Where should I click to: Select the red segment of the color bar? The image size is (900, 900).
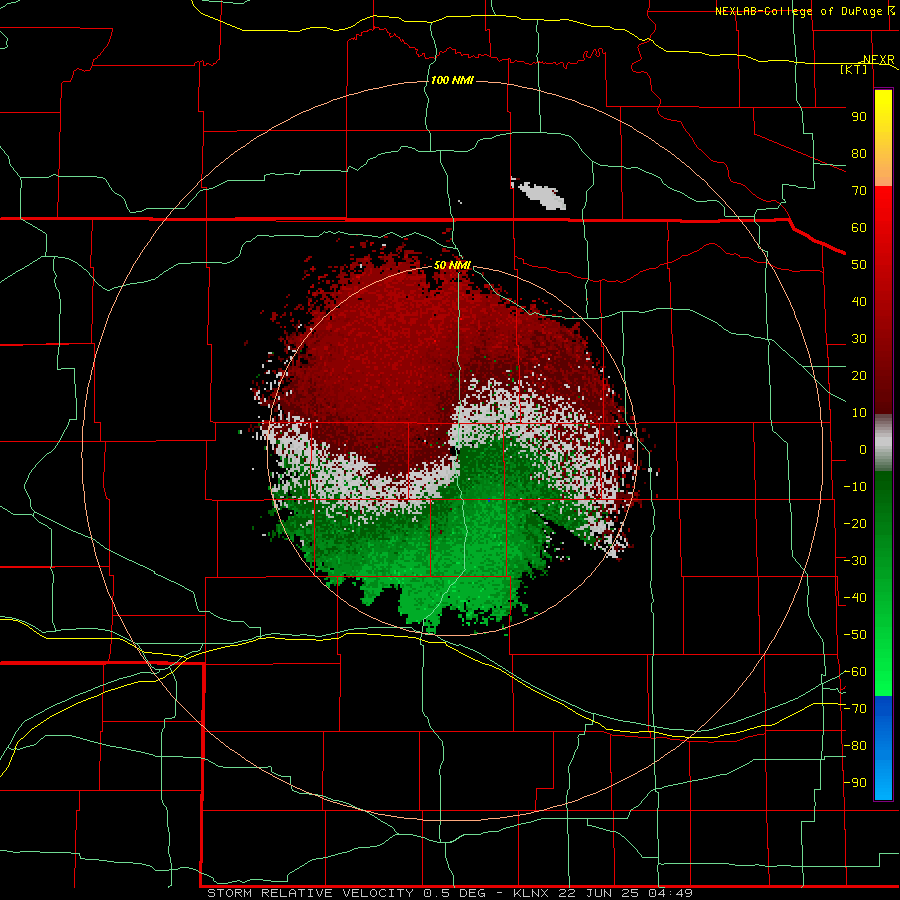(883, 300)
